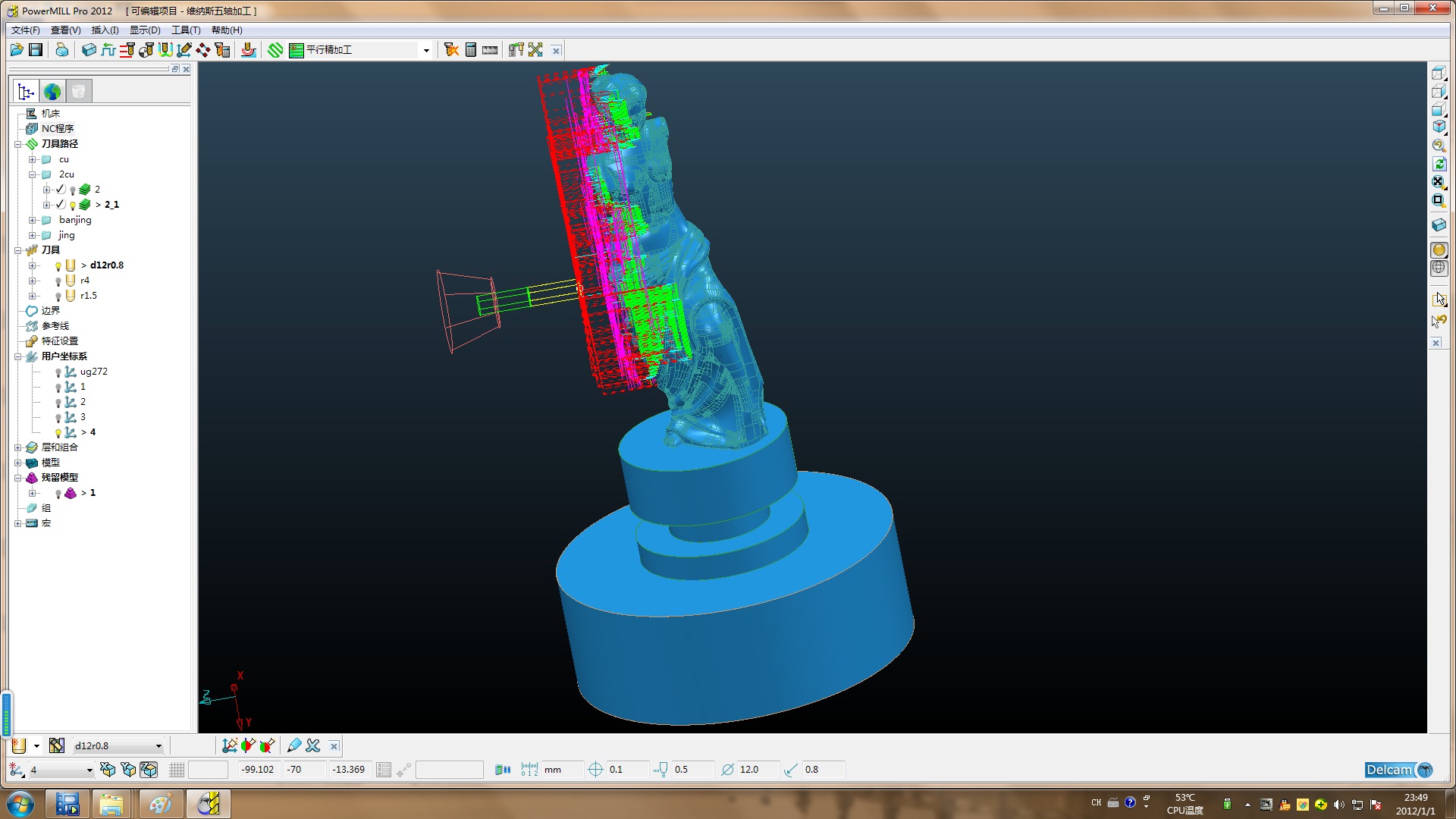Screen dimensions: 1456x819
Task: Expand the jing toolpath folder
Action: pyautogui.click(x=32, y=235)
